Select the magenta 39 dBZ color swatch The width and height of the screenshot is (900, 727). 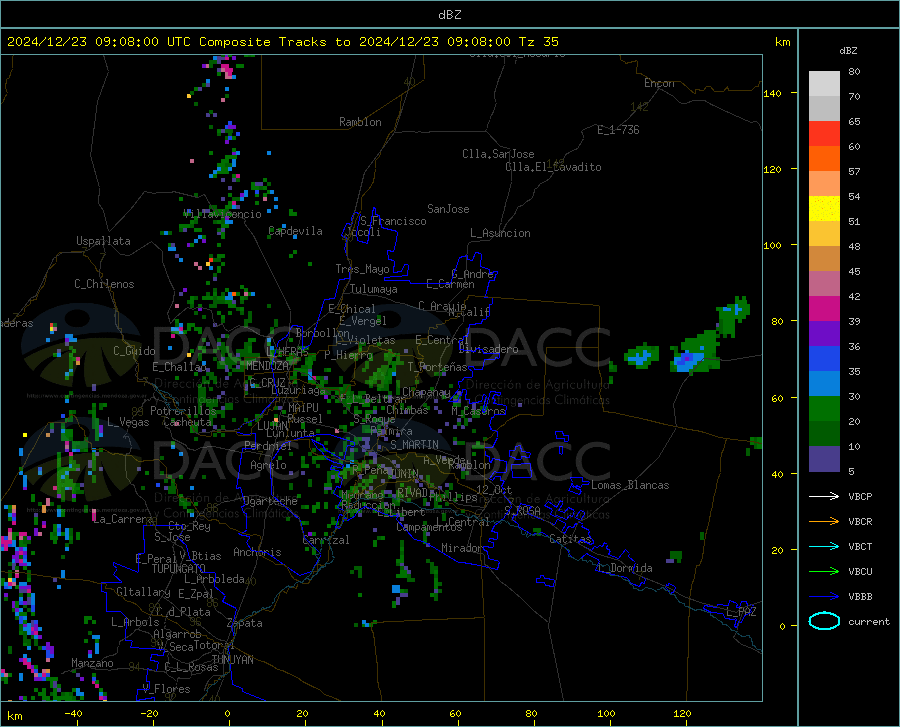[x=824, y=309]
